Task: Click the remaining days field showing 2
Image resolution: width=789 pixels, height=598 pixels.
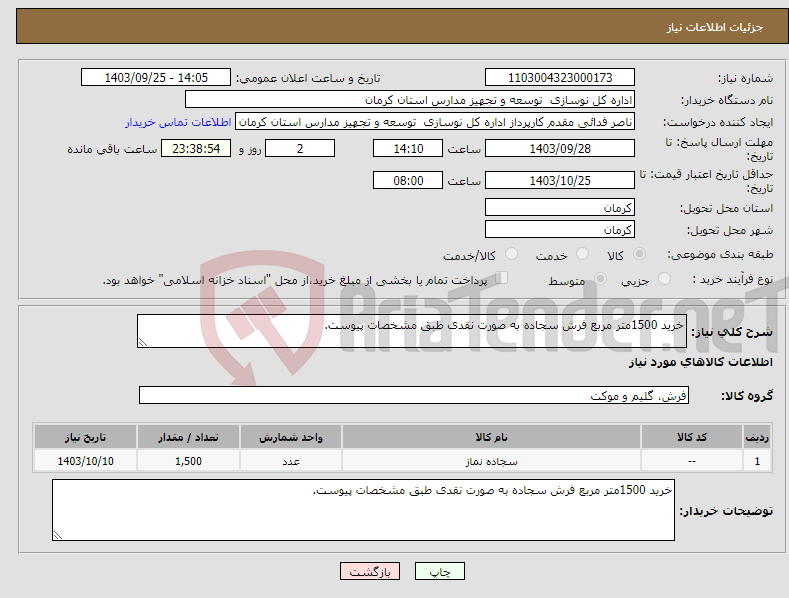Action: click(x=300, y=148)
